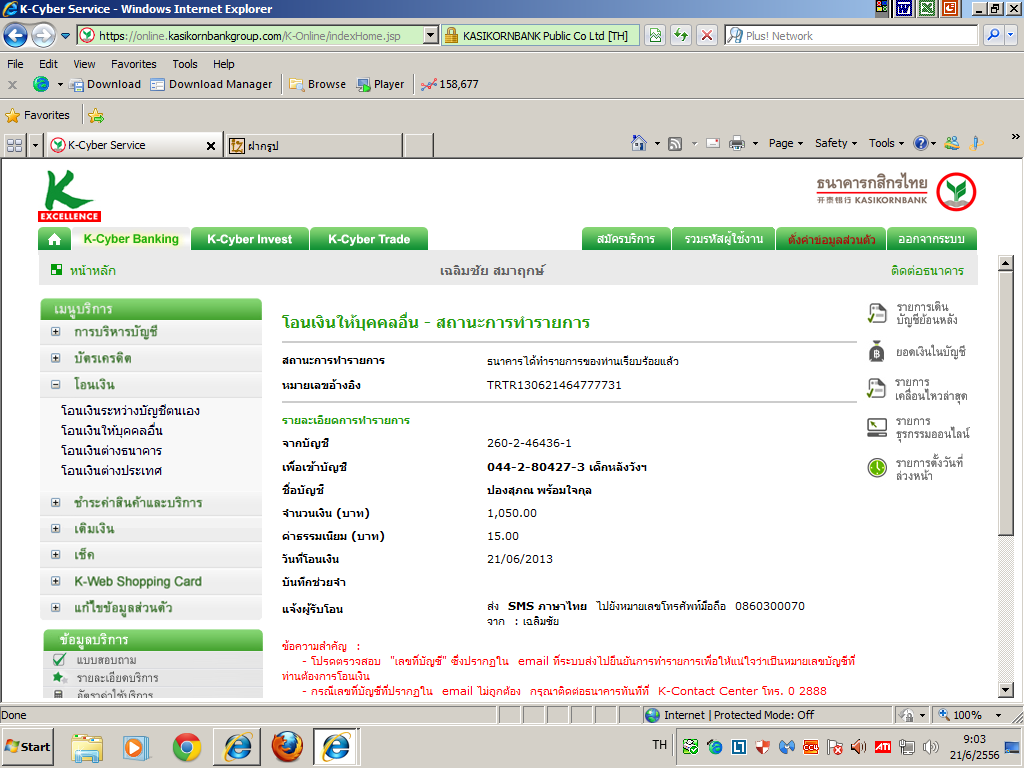
Task: Open Firefox from the taskbar
Action: coord(287,746)
